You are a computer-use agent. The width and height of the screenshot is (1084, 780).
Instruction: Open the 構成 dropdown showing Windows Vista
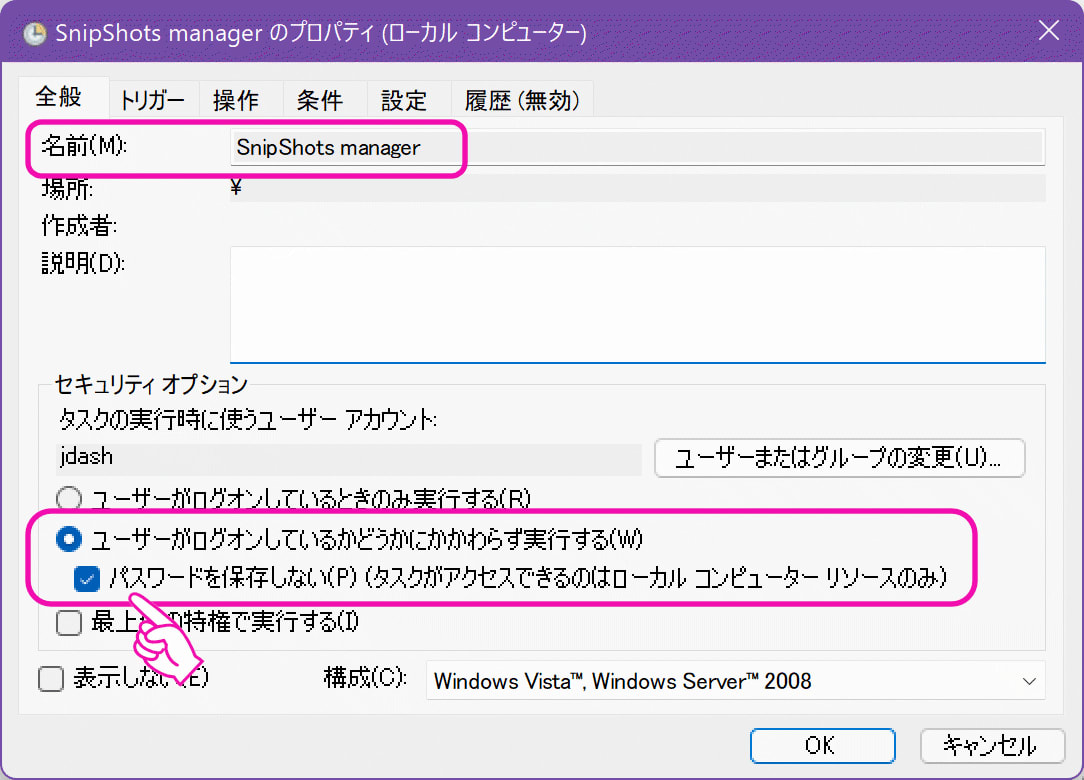point(736,681)
